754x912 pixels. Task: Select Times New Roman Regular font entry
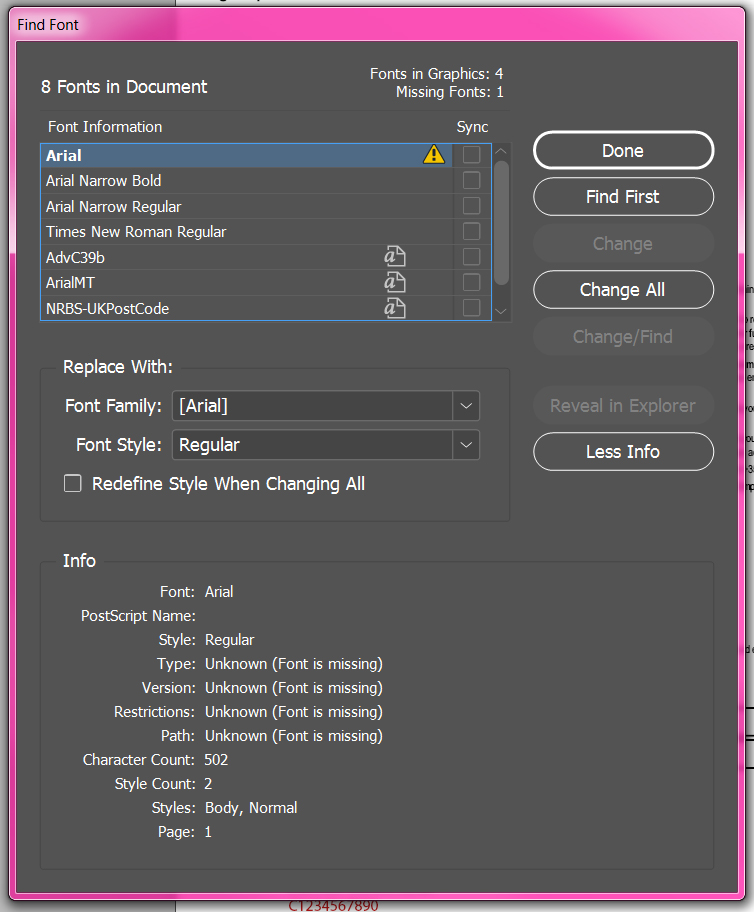(x=136, y=232)
